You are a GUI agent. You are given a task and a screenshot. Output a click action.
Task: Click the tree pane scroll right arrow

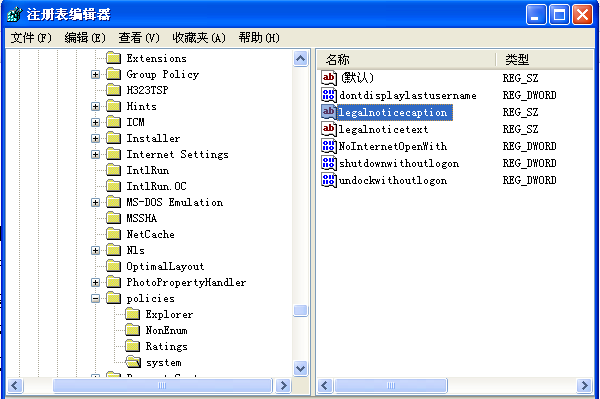pyautogui.click(x=283, y=385)
